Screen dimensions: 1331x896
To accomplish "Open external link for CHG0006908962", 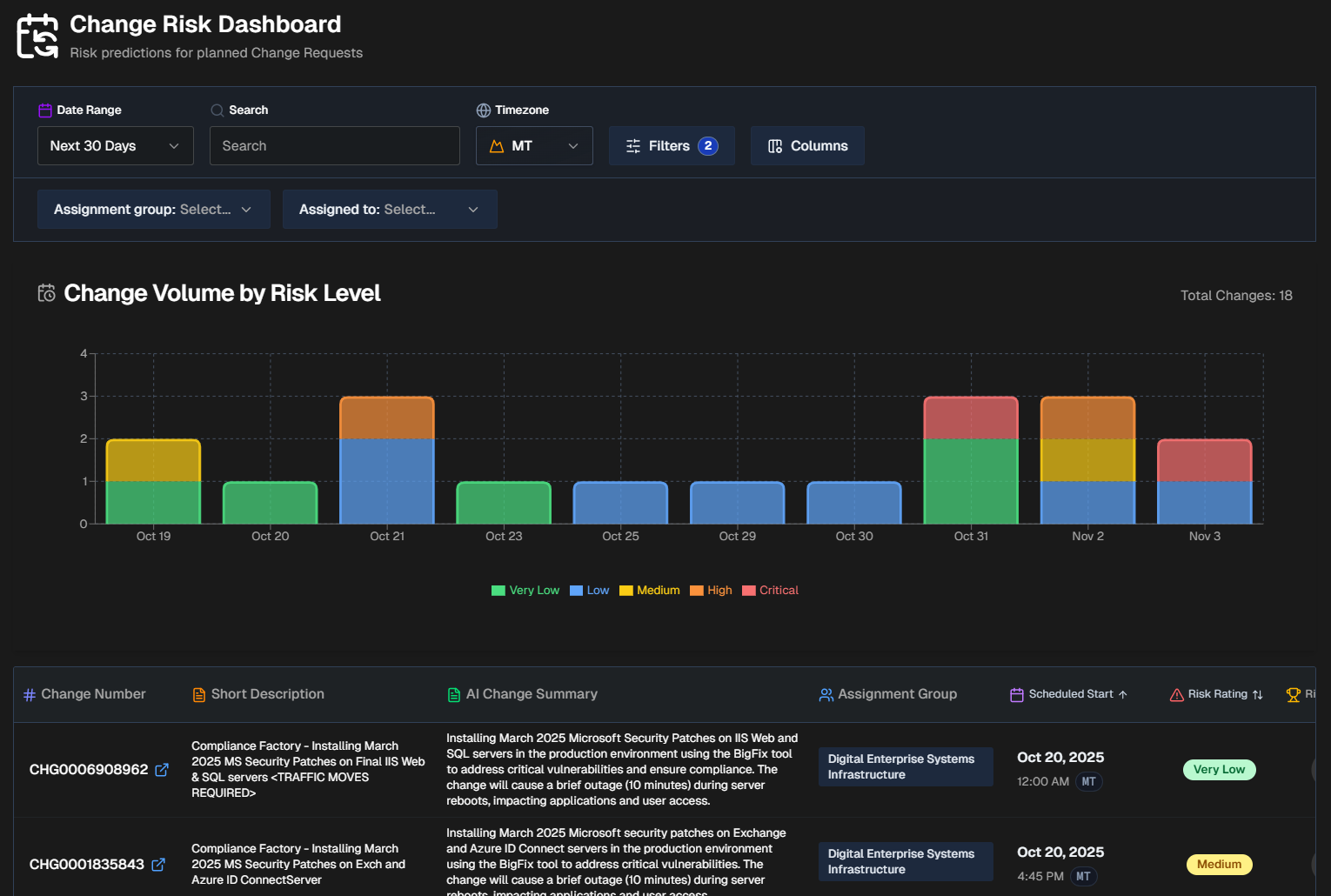I will coord(162,770).
